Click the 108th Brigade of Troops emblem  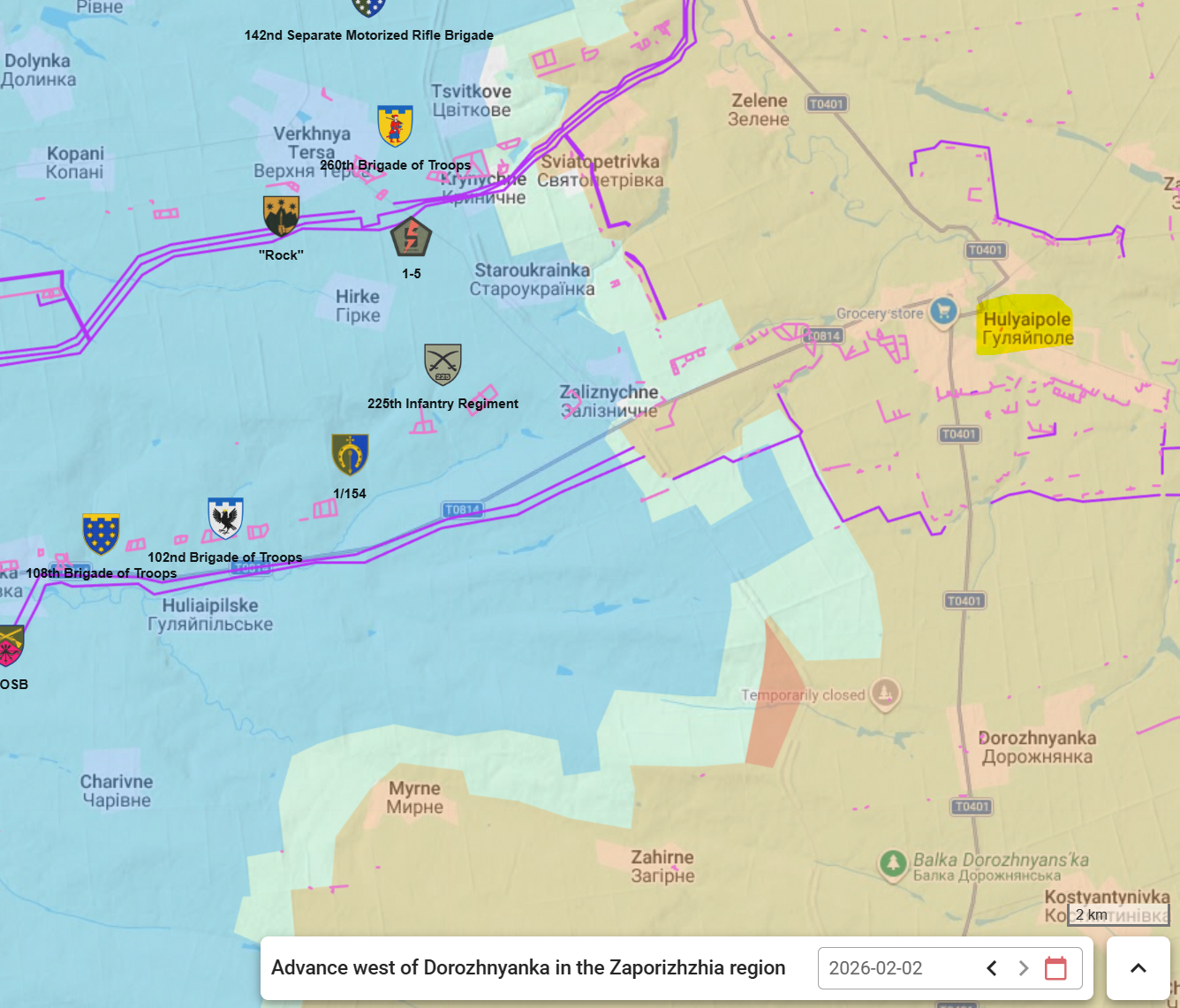click(101, 534)
